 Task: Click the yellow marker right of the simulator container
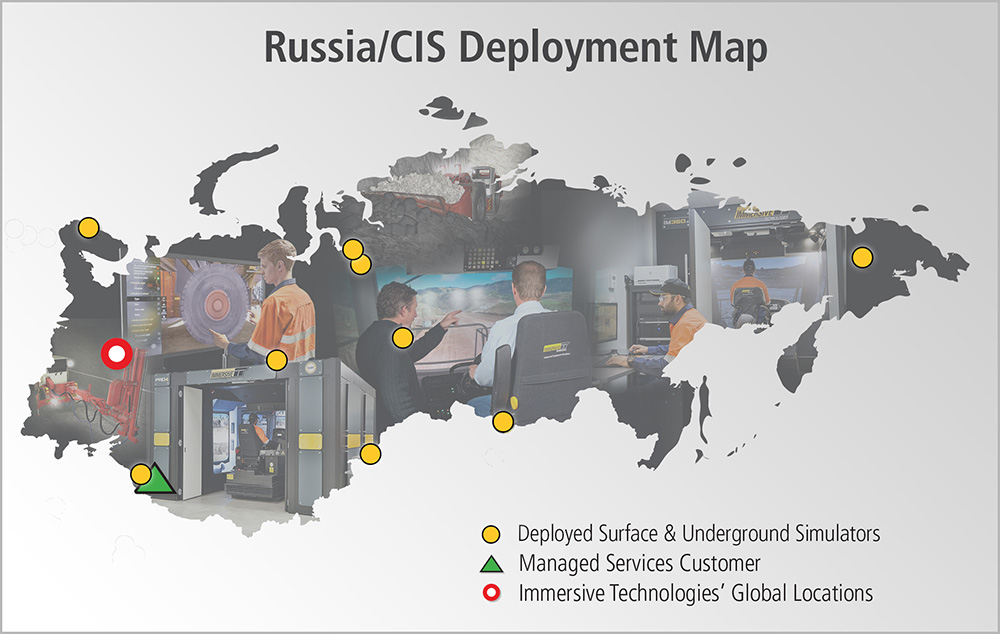pyautogui.click(x=370, y=454)
